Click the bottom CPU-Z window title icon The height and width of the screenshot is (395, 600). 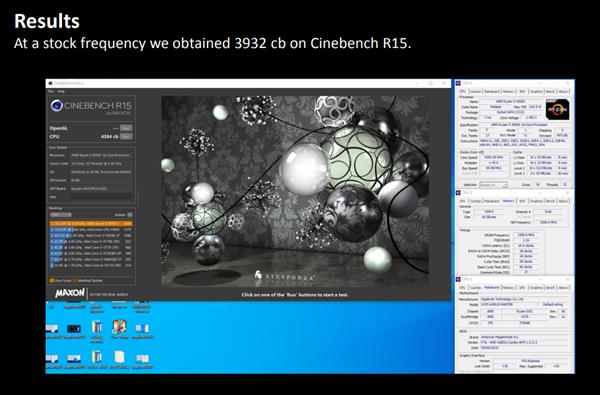pyautogui.click(x=459, y=279)
